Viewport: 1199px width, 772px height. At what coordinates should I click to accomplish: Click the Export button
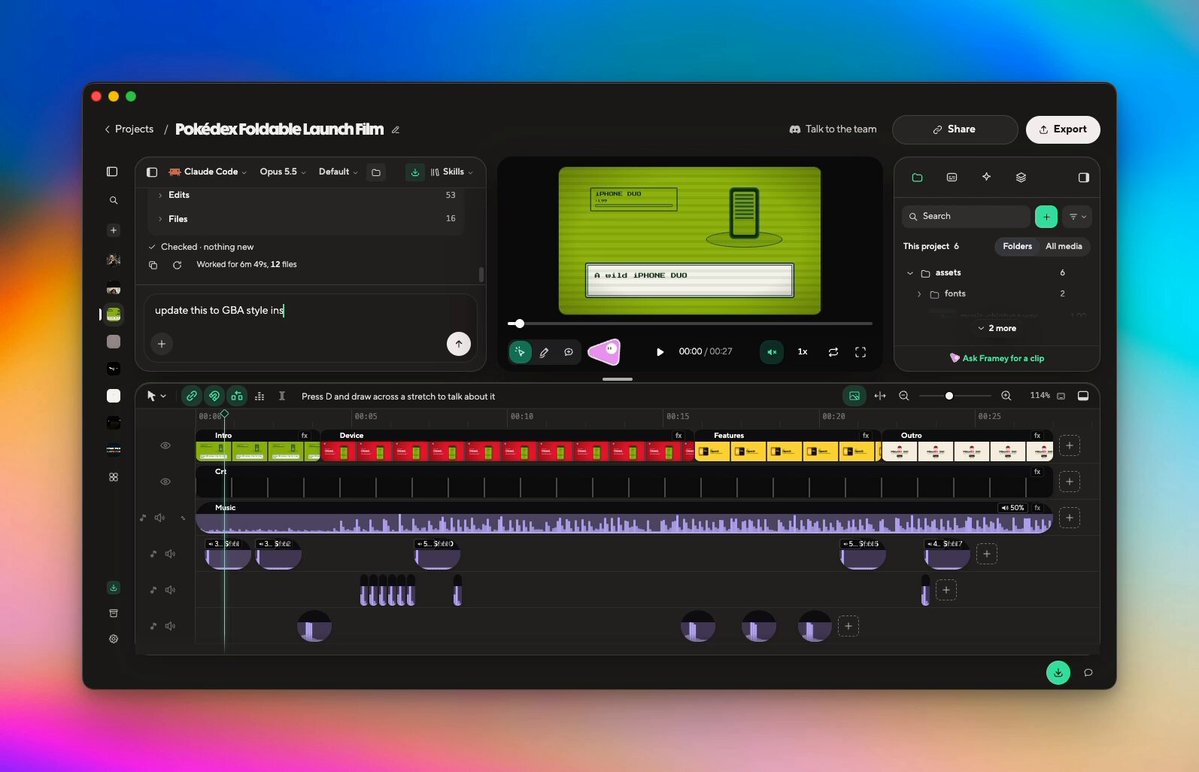pos(1063,129)
